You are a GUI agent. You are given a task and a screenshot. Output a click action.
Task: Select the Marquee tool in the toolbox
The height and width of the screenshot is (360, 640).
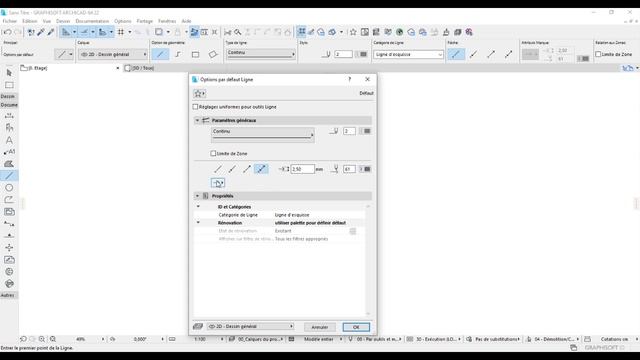[9, 85]
